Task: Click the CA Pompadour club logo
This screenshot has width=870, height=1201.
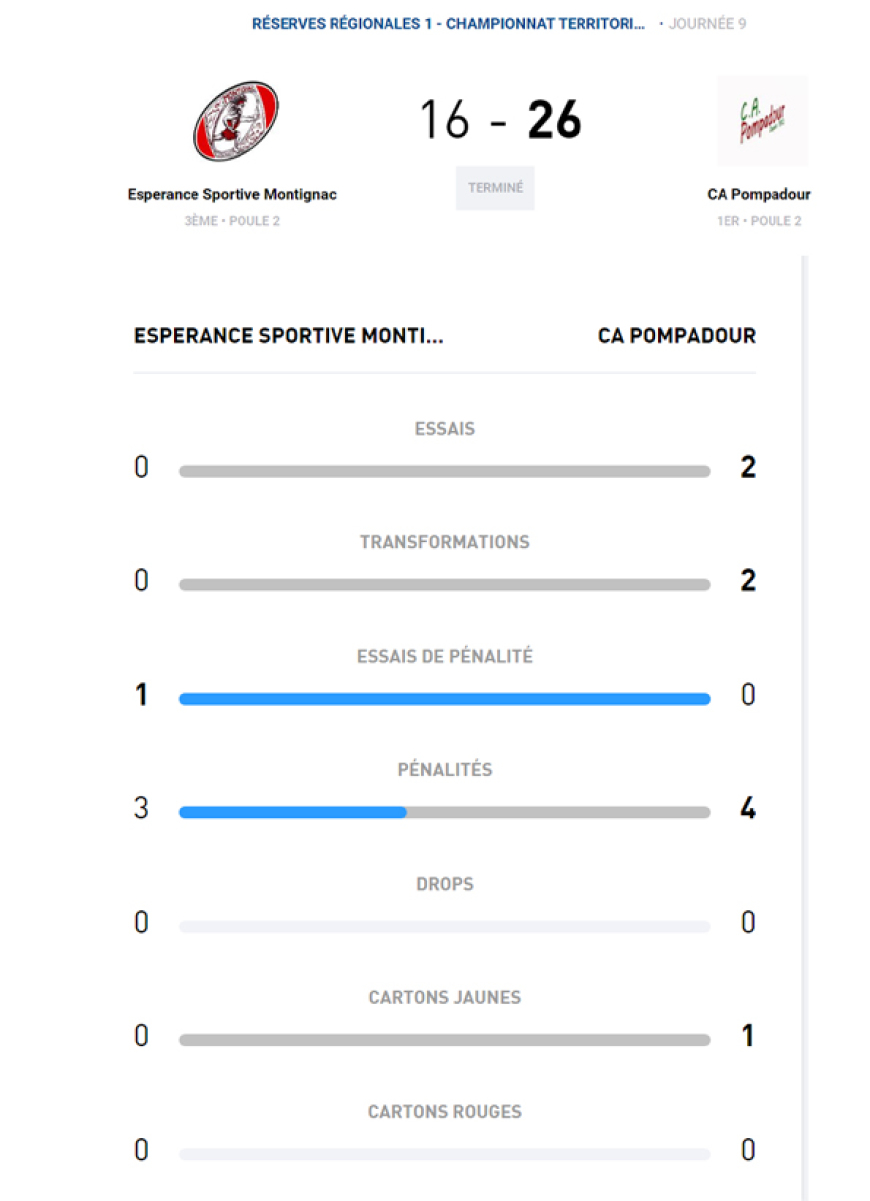Action: tap(762, 122)
